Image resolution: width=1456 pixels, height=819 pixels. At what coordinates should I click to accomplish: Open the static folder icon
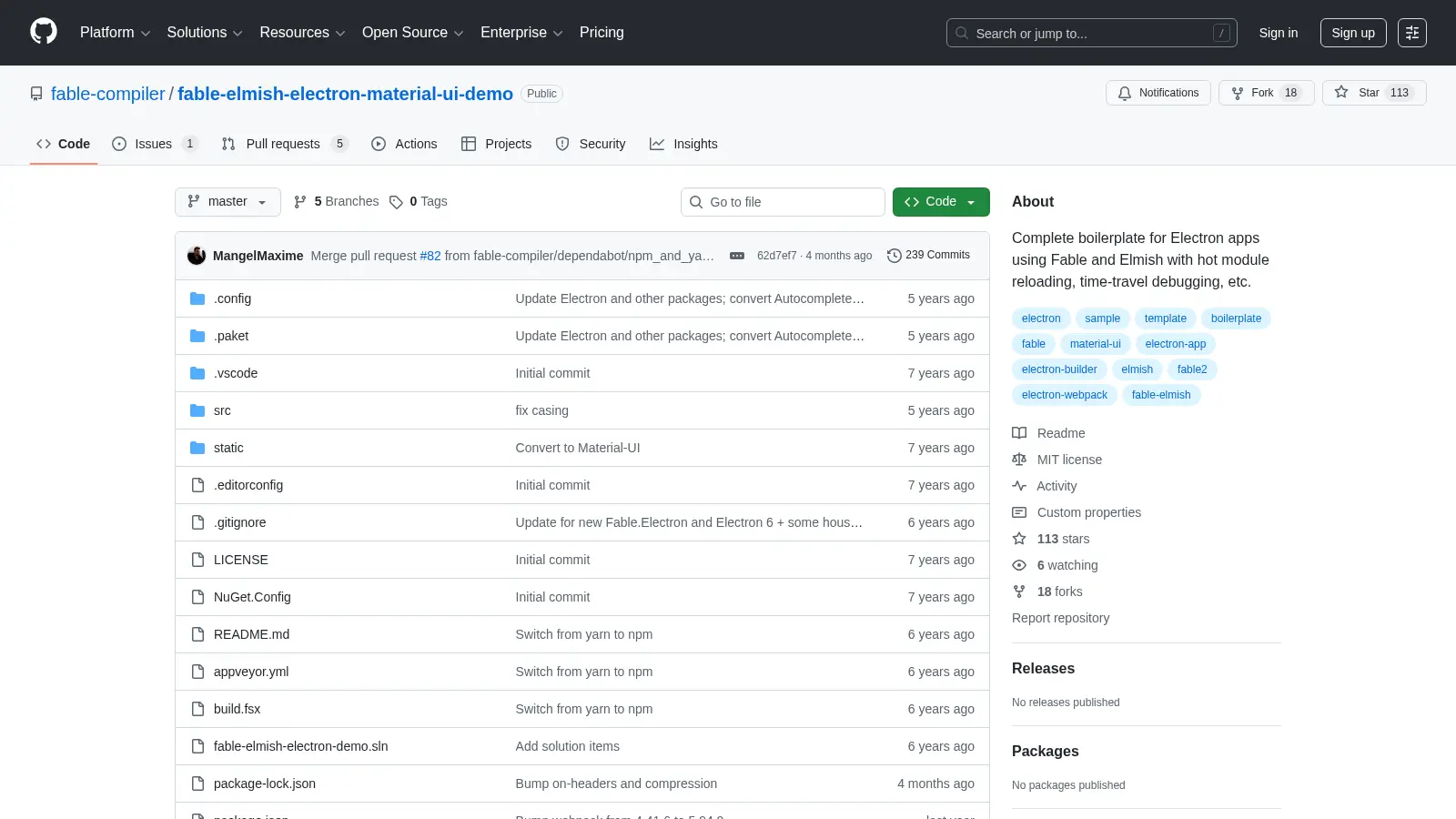click(x=197, y=448)
